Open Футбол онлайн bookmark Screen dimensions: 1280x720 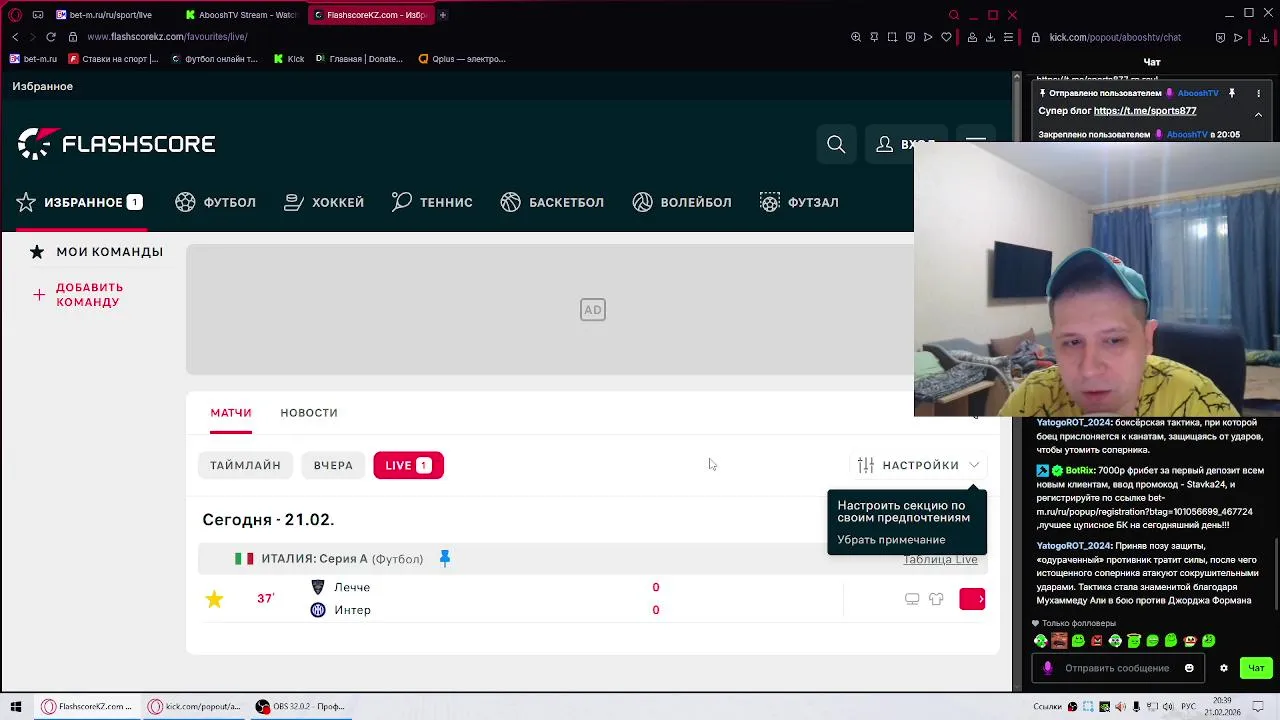[214, 59]
